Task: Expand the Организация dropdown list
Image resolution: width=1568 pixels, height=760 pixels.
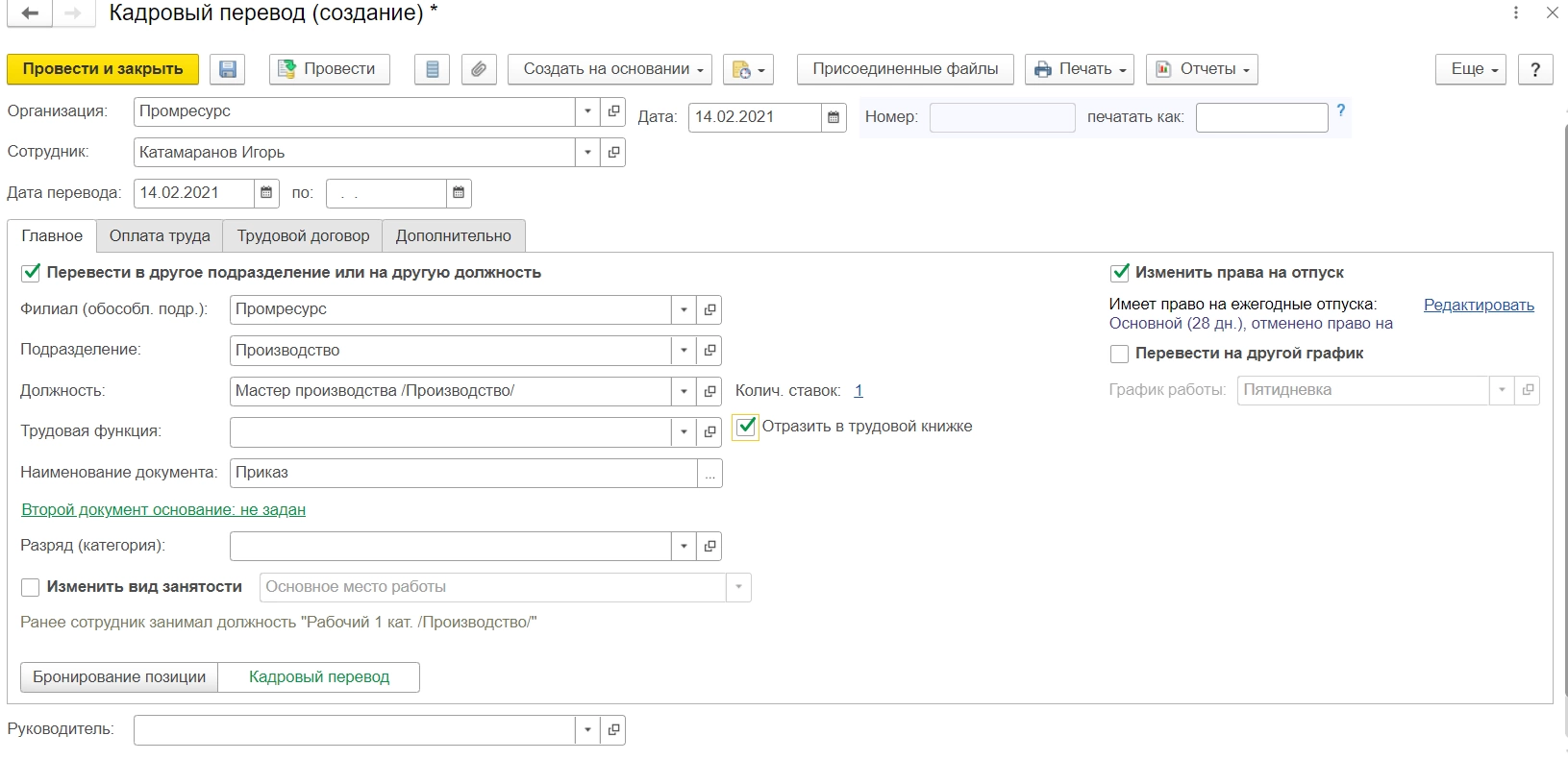Action: pyautogui.click(x=587, y=111)
